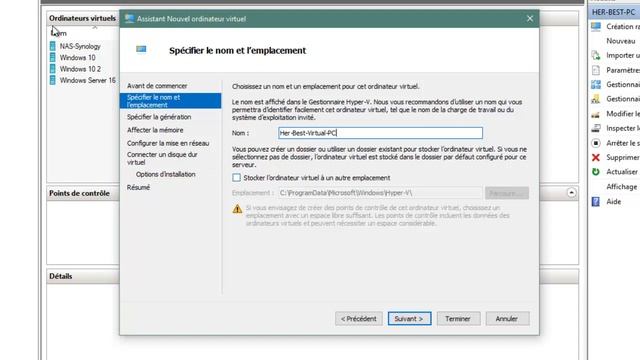The width and height of the screenshot is (640, 360).
Task: Click the virtual switch manager icon (first Gestionnaire)
Action: 596,84
